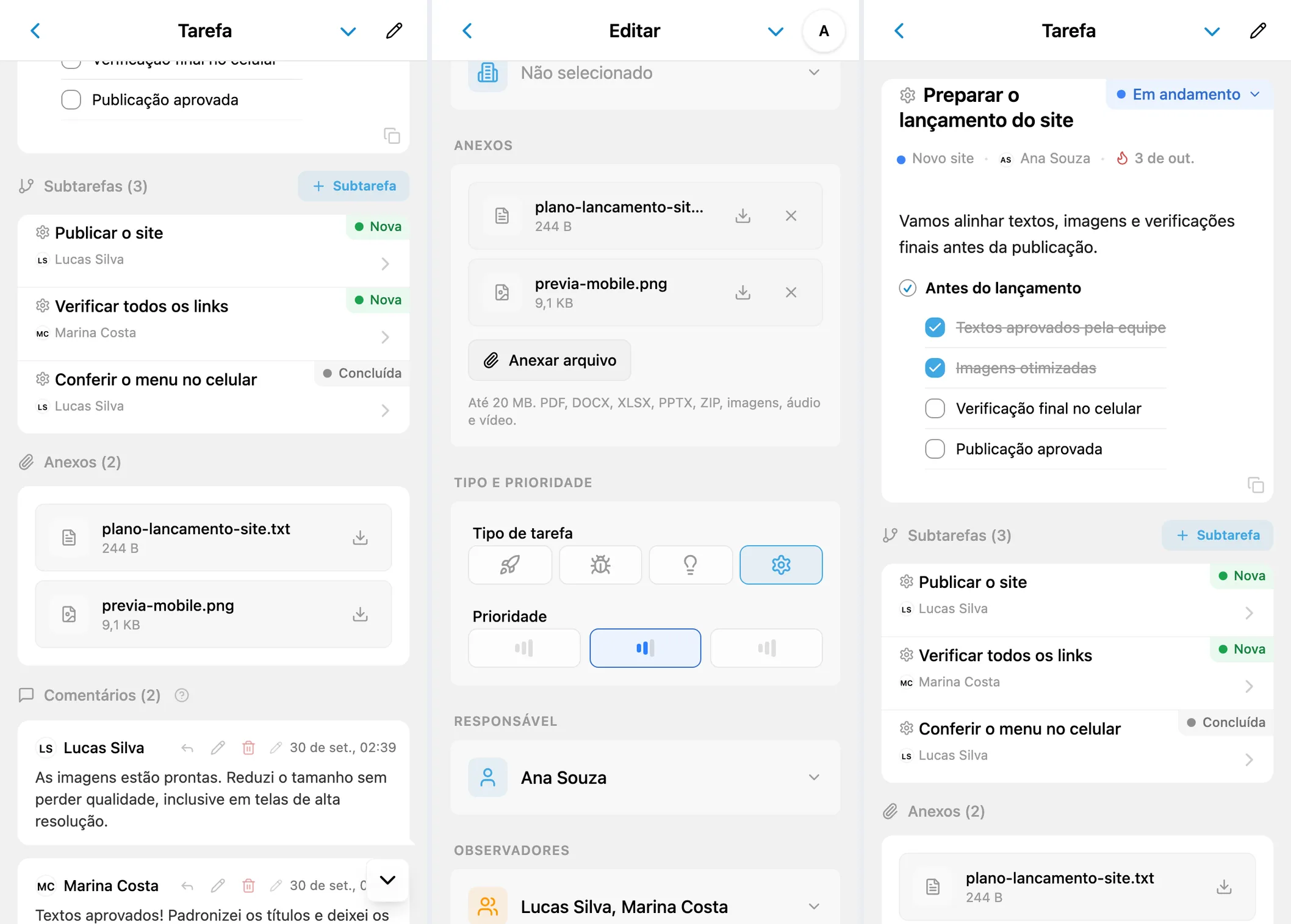This screenshot has width=1291, height=924.
Task: Select rocket task type
Action: 510,565
